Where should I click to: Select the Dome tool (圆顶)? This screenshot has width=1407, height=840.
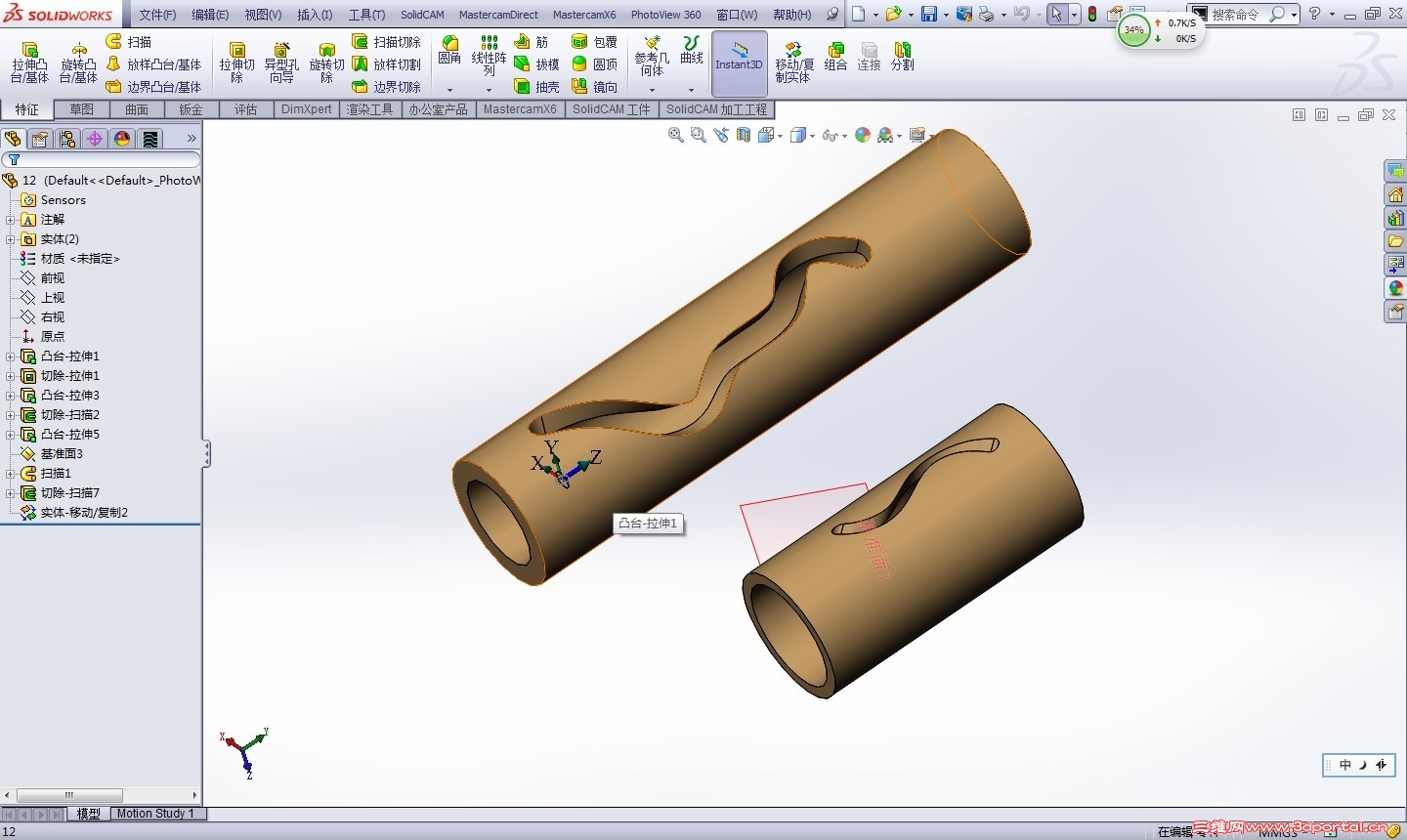tap(594, 64)
